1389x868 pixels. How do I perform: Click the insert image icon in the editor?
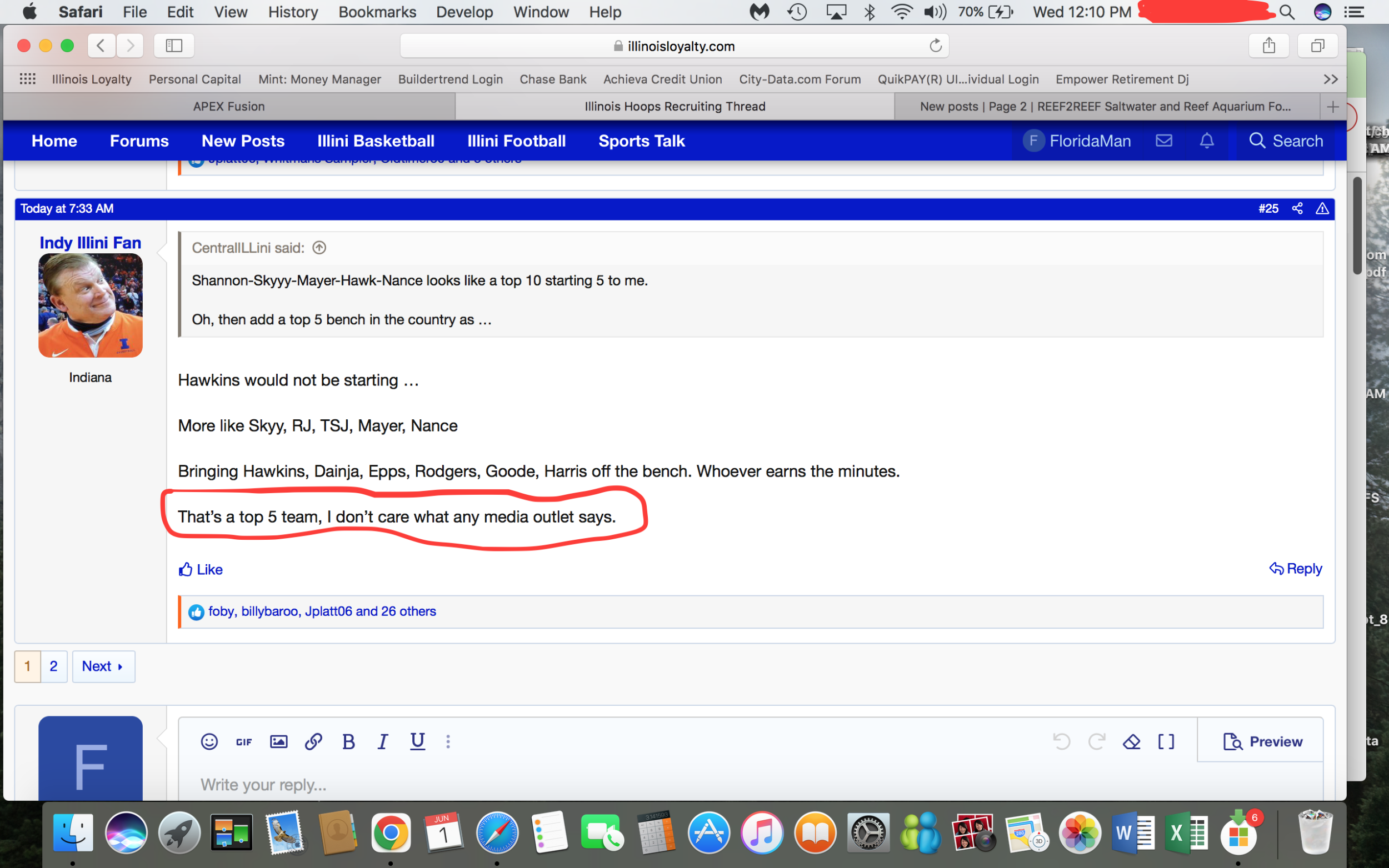[278, 742]
